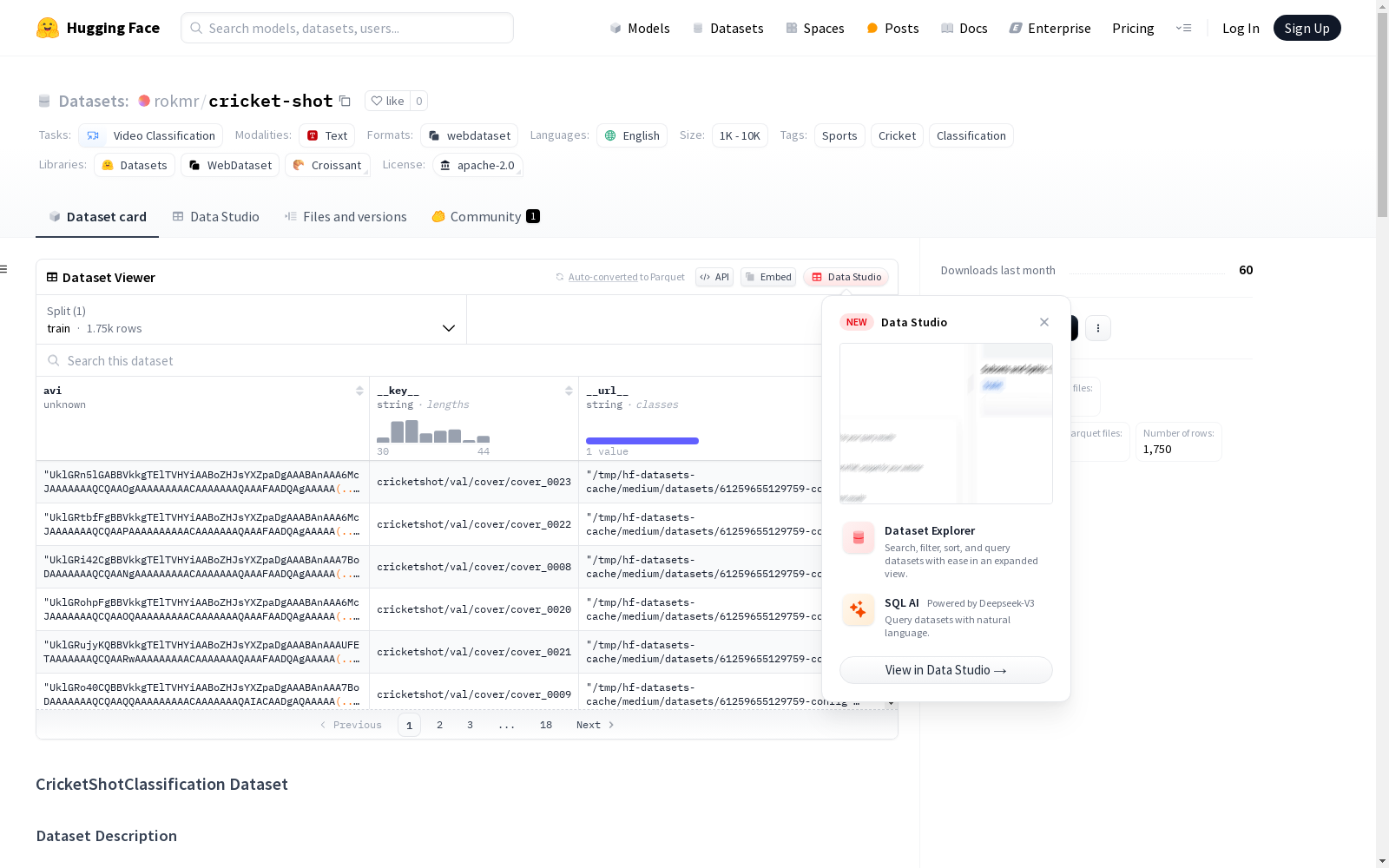Go to page 2 of the dataset
The image size is (1389, 868).
coord(439,725)
